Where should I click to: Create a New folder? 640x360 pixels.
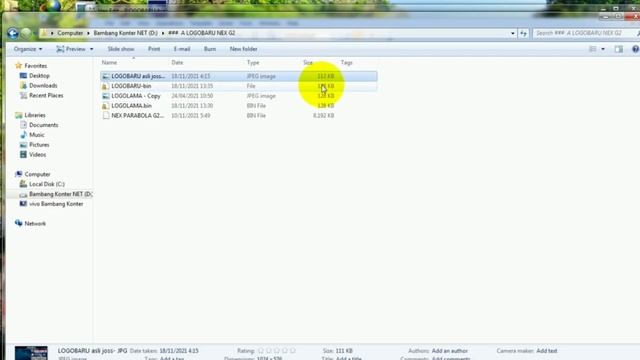243,49
